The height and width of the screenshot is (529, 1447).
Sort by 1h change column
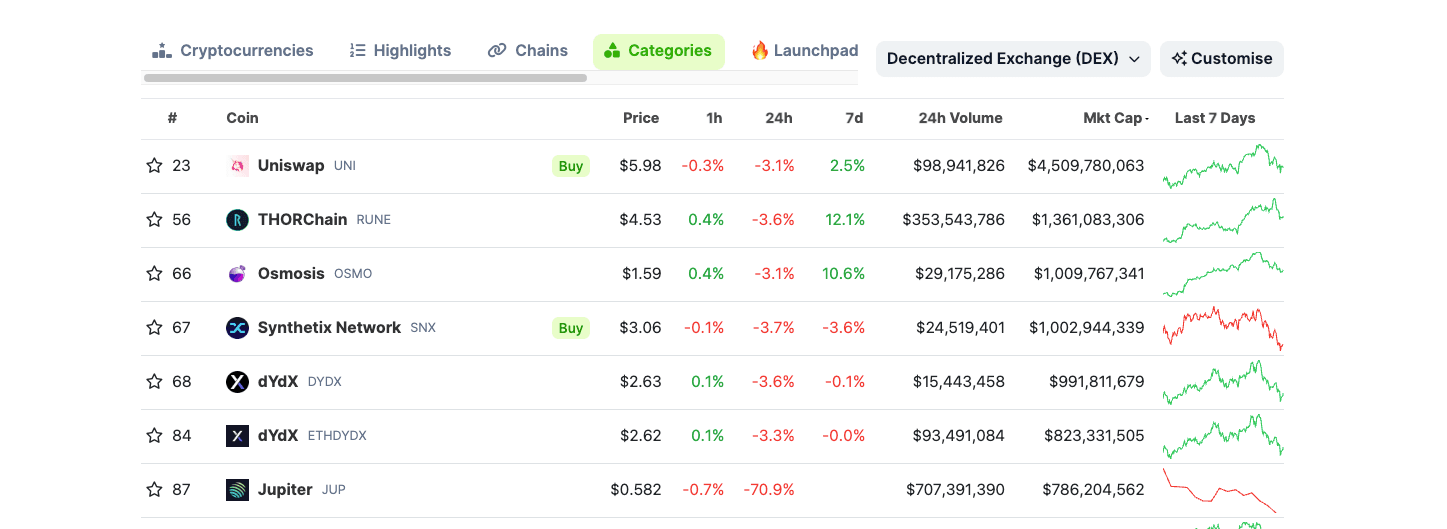(x=714, y=118)
